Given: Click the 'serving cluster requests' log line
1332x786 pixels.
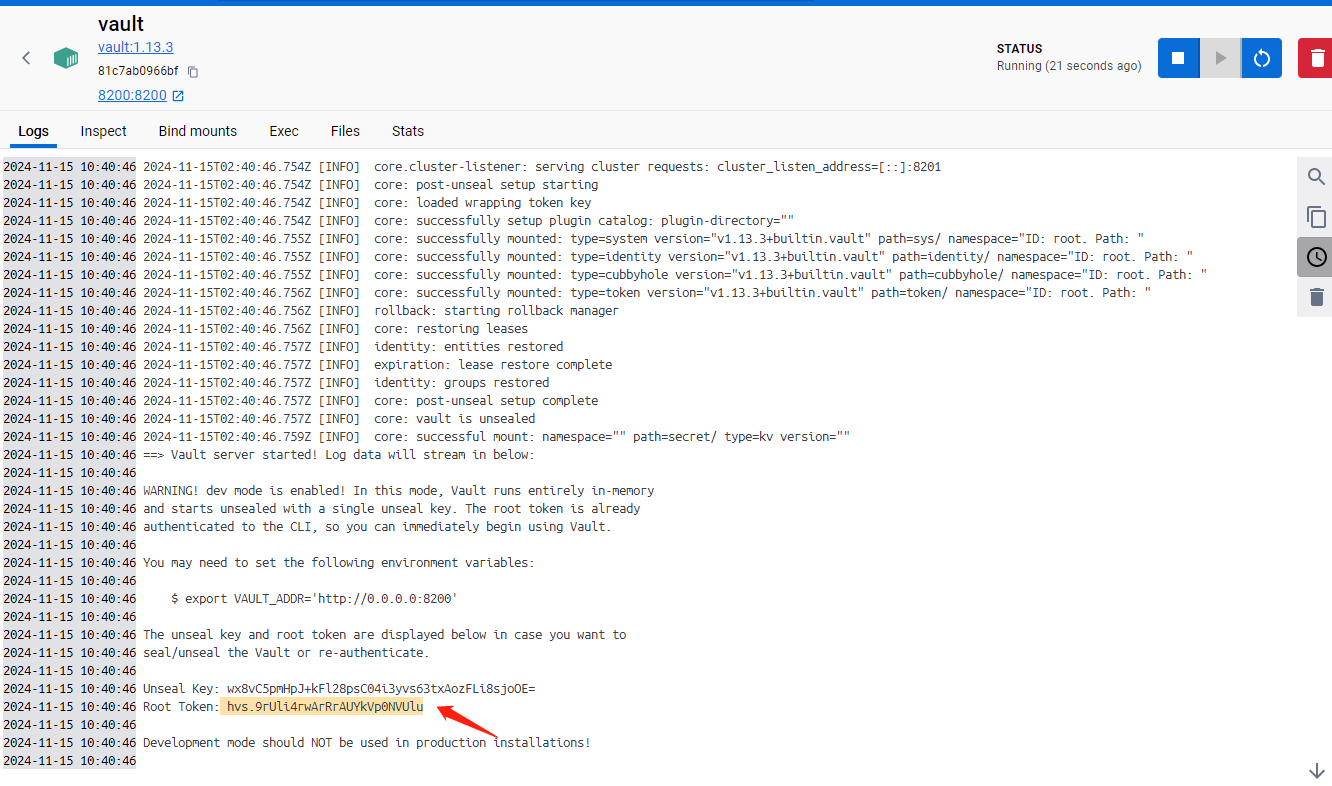Looking at the screenshot, I should [x=542, y=167].
